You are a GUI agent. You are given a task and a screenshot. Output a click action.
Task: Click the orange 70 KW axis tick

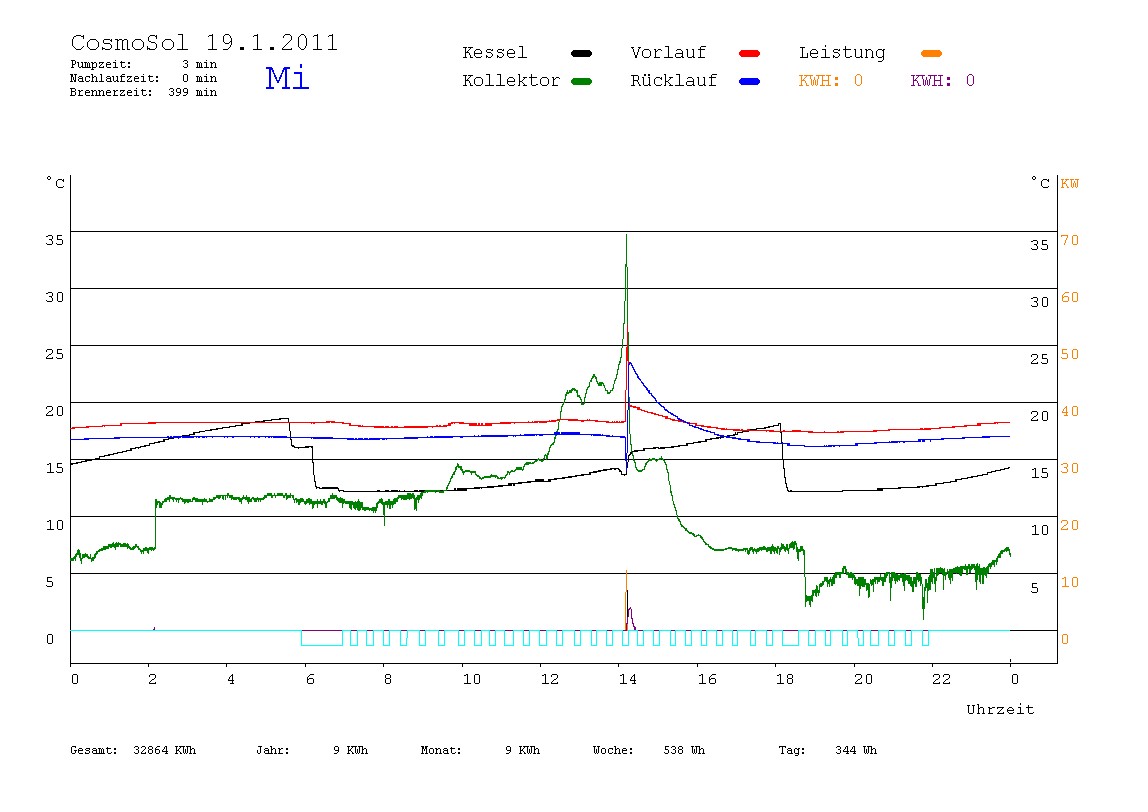[1070, 240]
